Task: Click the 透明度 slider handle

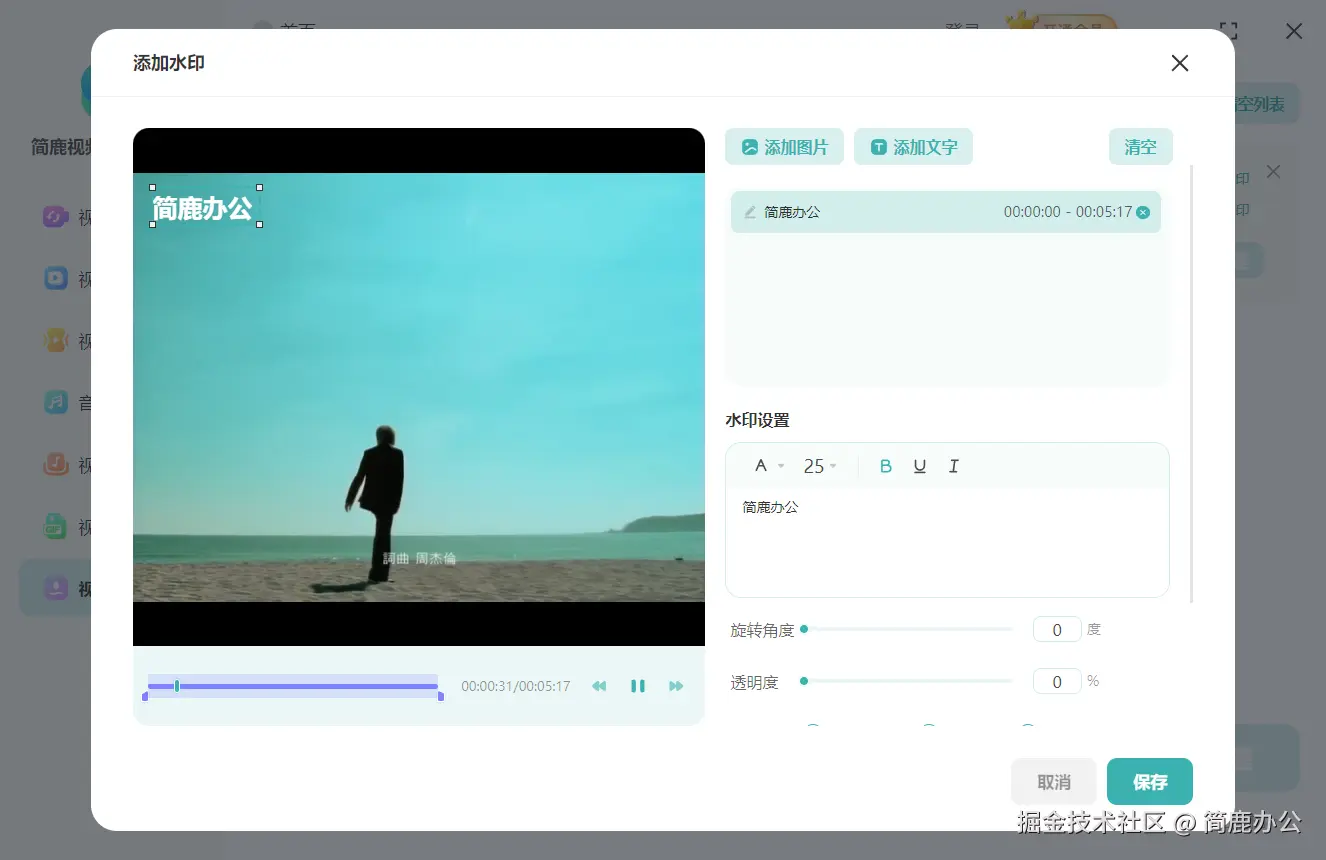Action: point(804,681)
